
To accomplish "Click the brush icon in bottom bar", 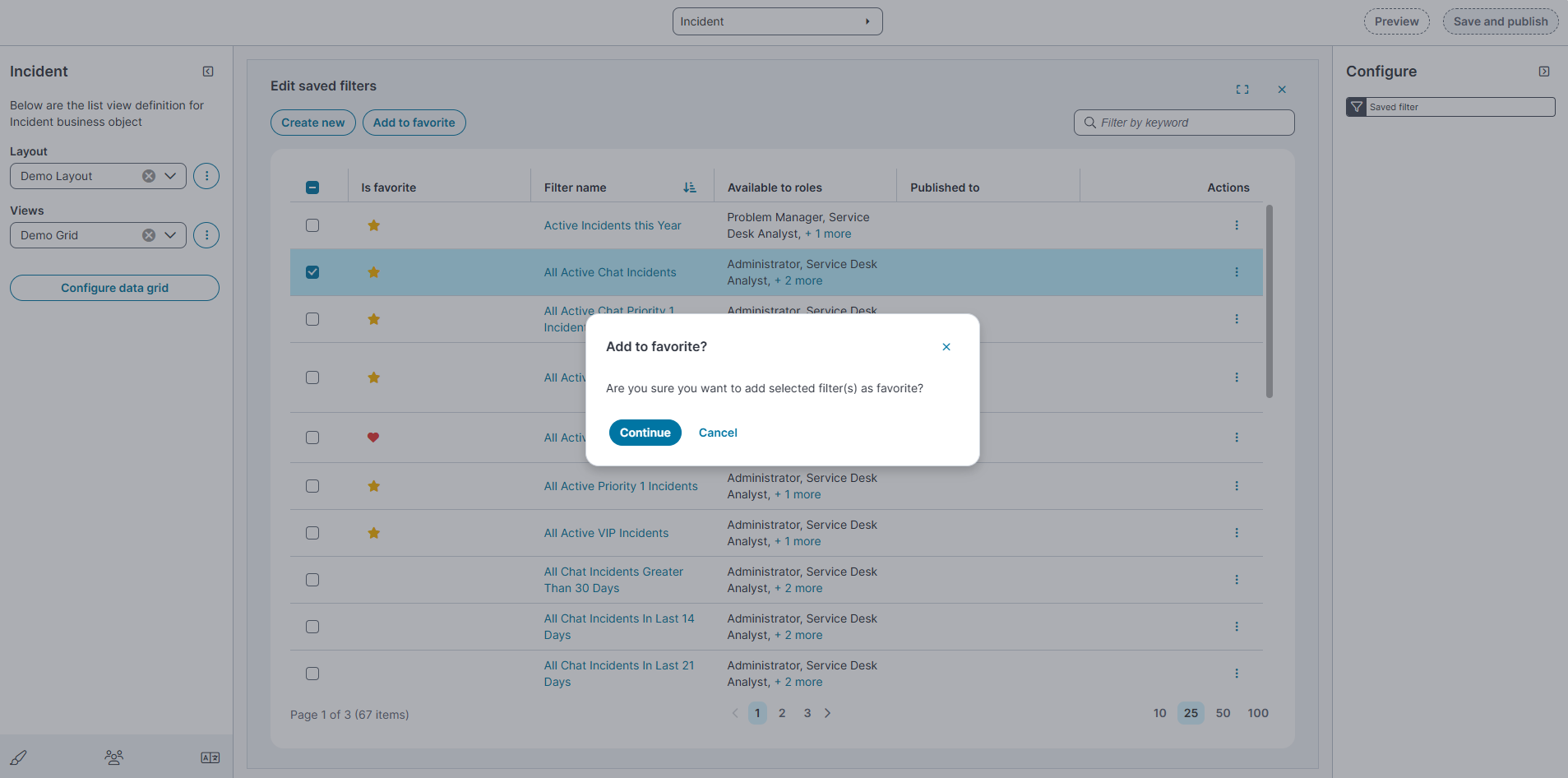I will click(19, 757).
